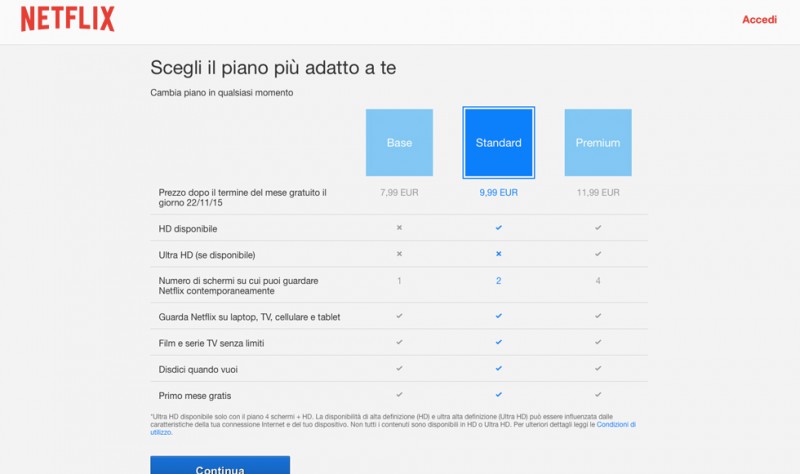
Task: Click the Guarda Netflix su laptop label
Action: [x=249, y=317]
